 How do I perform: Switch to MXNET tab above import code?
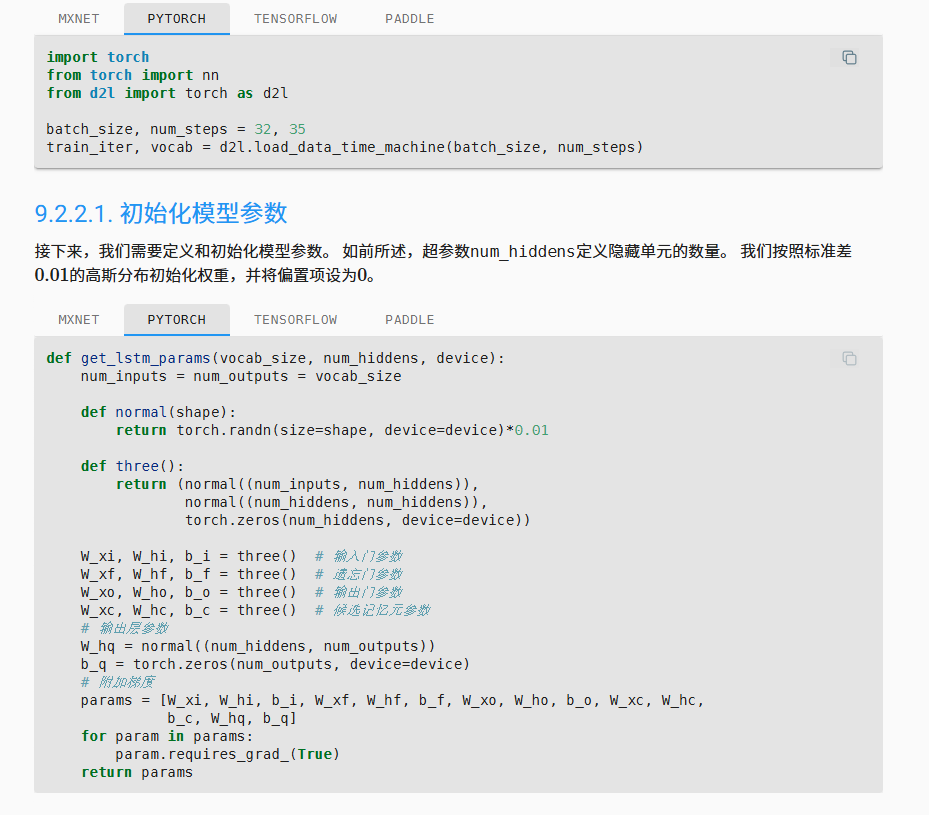tap(79, 19)
